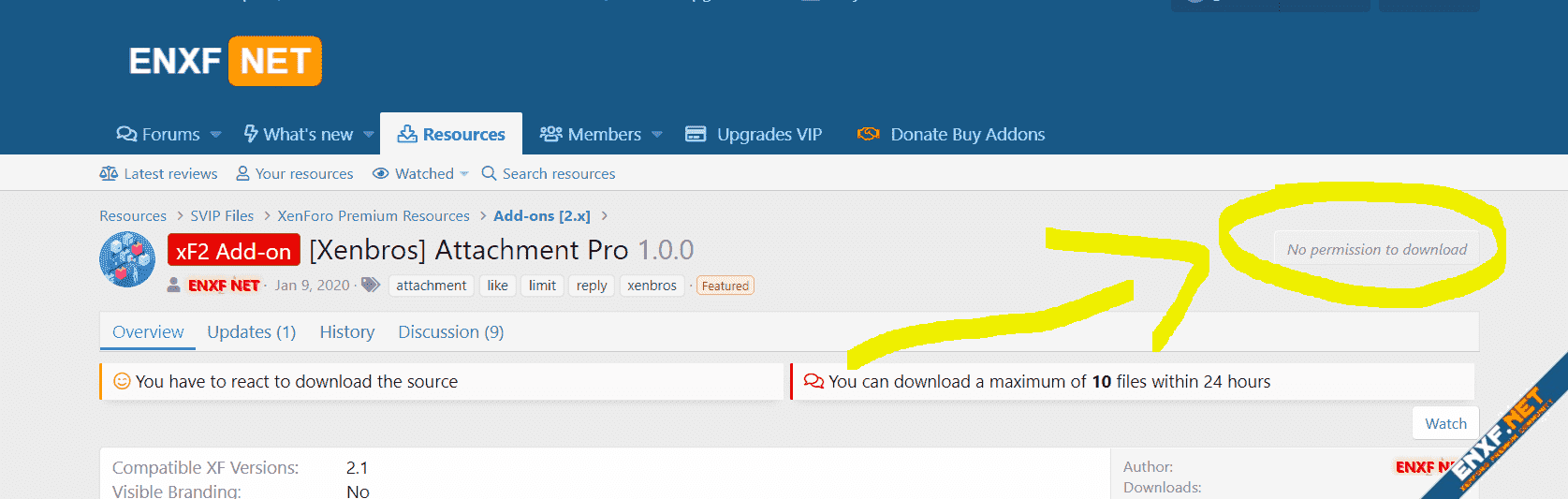Click the Latest reviews scale icon

(109, 173)
